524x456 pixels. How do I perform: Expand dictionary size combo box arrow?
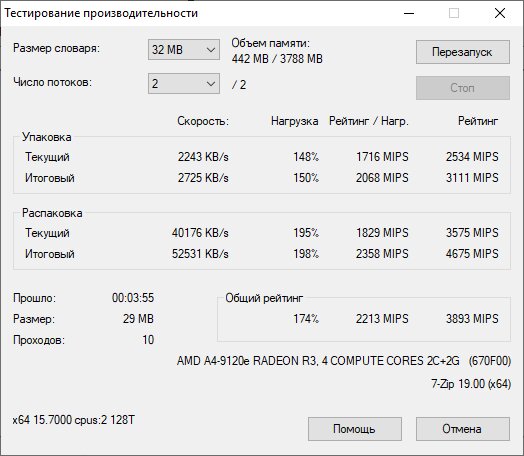click(211, 50)
